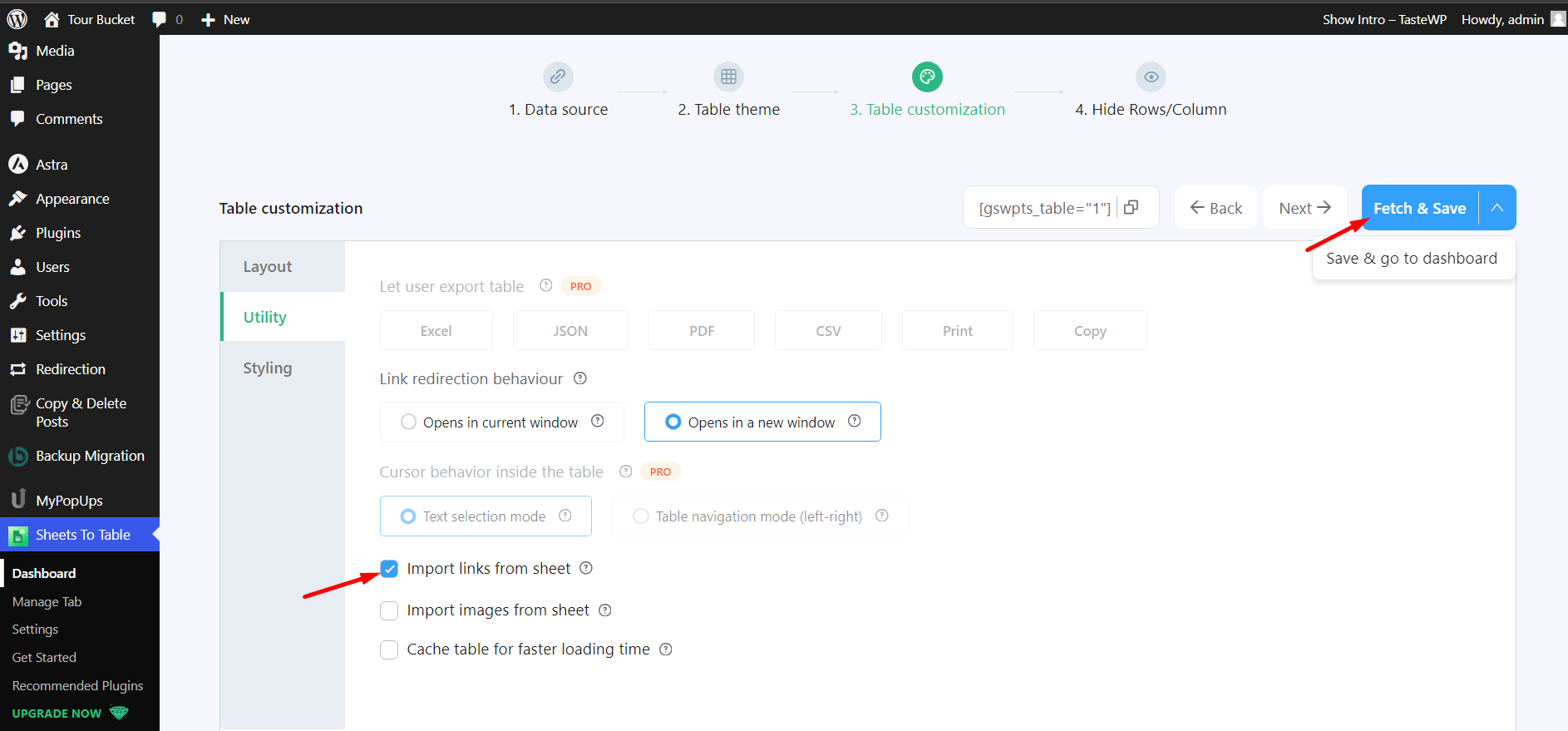Select Opens in current window radio
This screenshot has height=731, width=1568.
(x=408, y=422)
